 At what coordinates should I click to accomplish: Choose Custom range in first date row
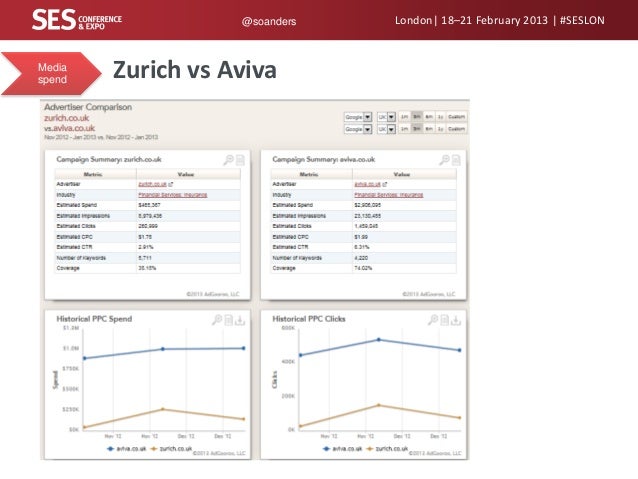point(456,117)
